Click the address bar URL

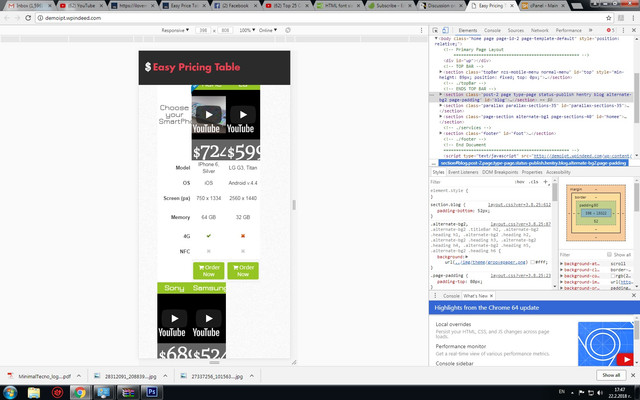click(x=73, y=18)
